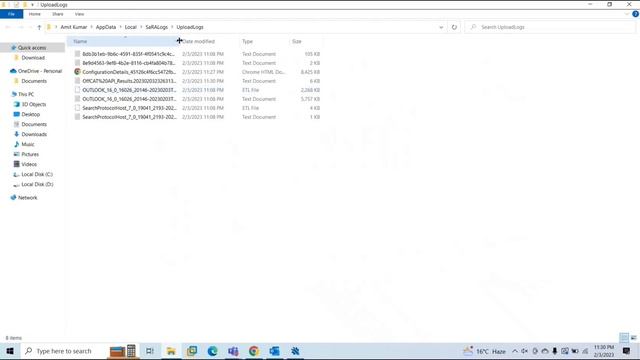
Task: Open Desktop in navigation pane
Action: pyautogui.click(x=31, y=114)
